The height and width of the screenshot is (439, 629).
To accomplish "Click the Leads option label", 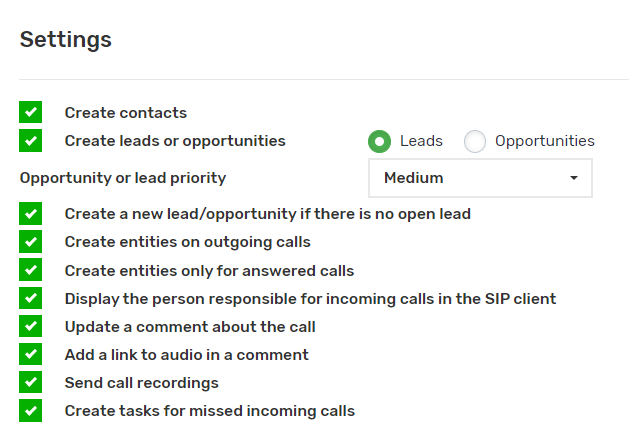I will [x=421, y=141].
